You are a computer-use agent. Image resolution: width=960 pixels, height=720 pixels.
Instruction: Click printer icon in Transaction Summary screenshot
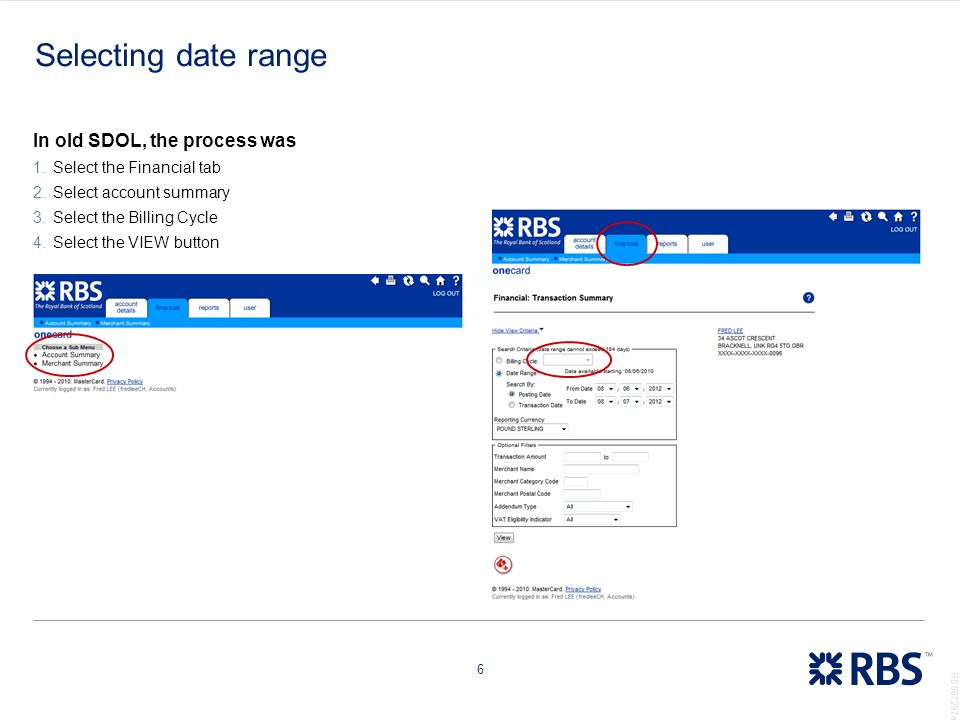coord(849,216)
